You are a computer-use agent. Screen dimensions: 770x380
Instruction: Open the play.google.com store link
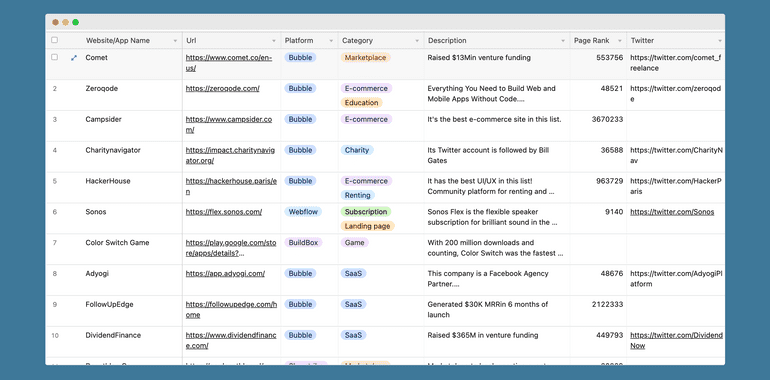(x=231, y=248)
